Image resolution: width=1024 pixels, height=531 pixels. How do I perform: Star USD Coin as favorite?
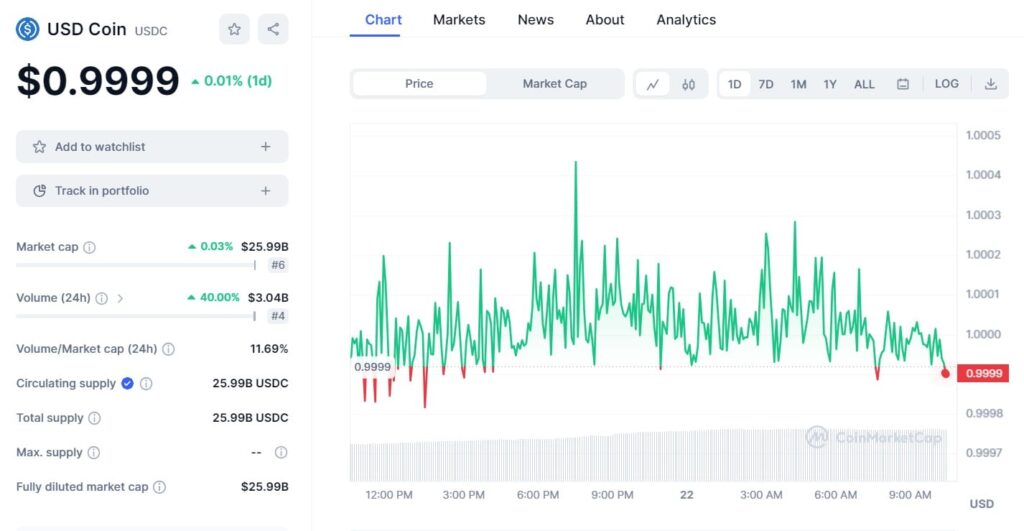tap(234, 29)
